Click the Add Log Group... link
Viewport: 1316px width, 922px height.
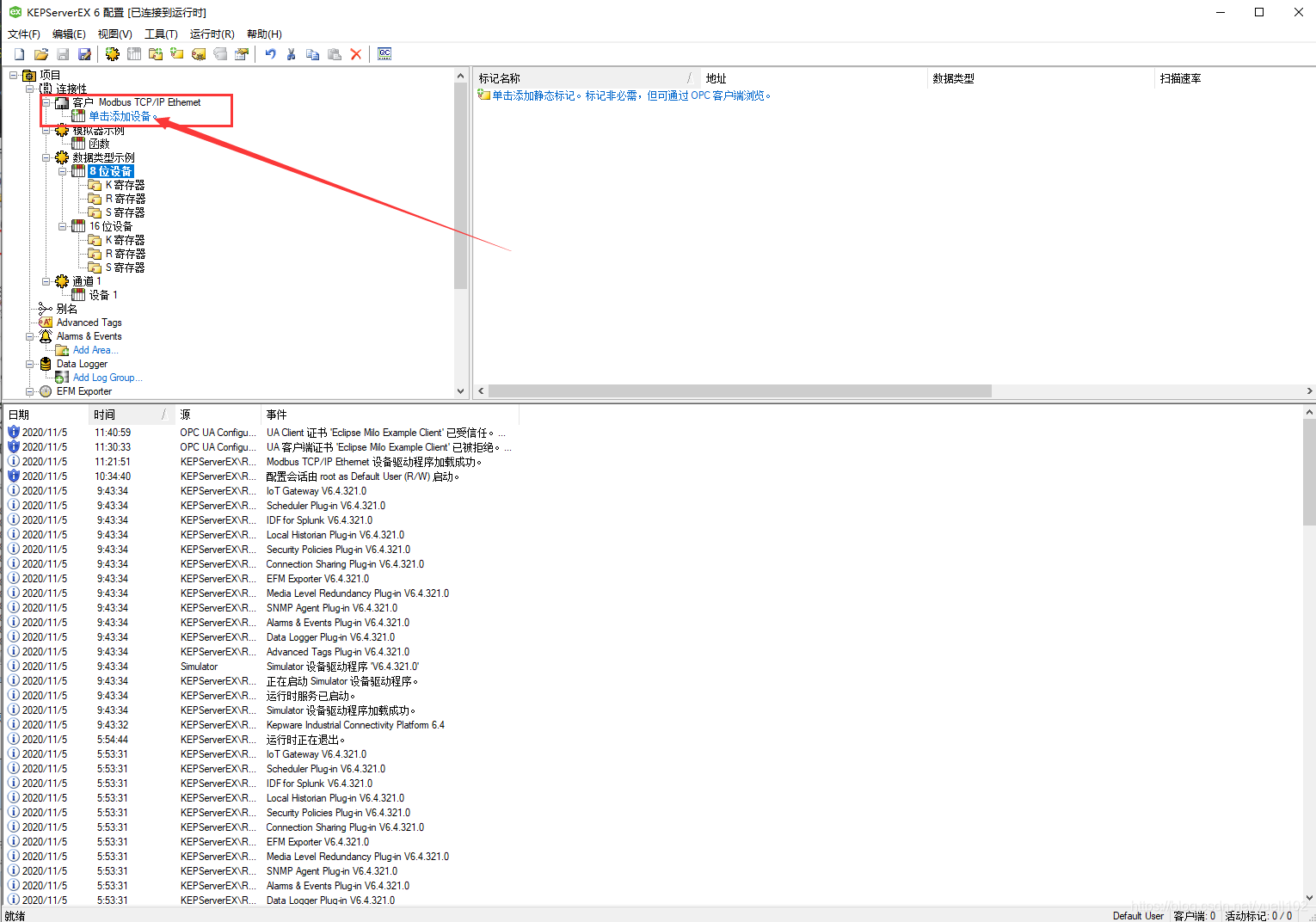[x=108, y=378]
